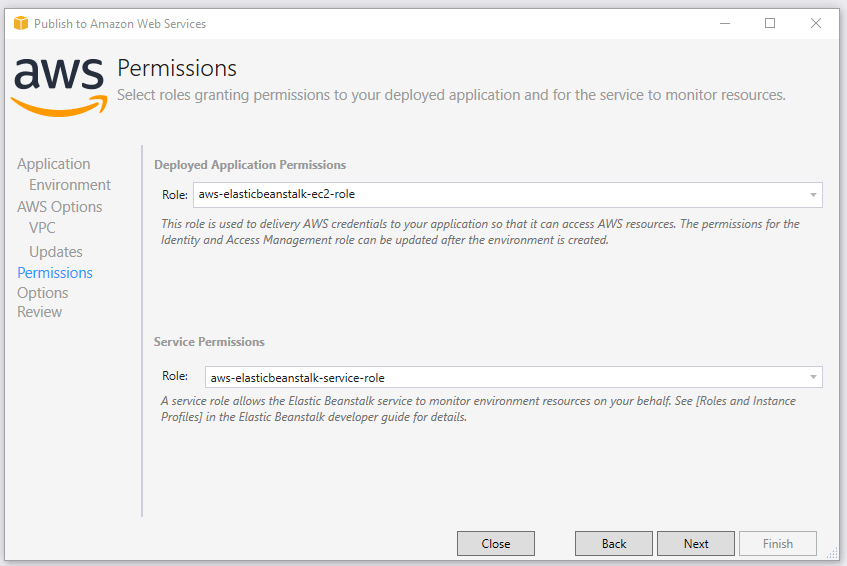Click the AWS logo in the header
The width and height of the screenshot is (847, 566).
(x=58, y=84)
